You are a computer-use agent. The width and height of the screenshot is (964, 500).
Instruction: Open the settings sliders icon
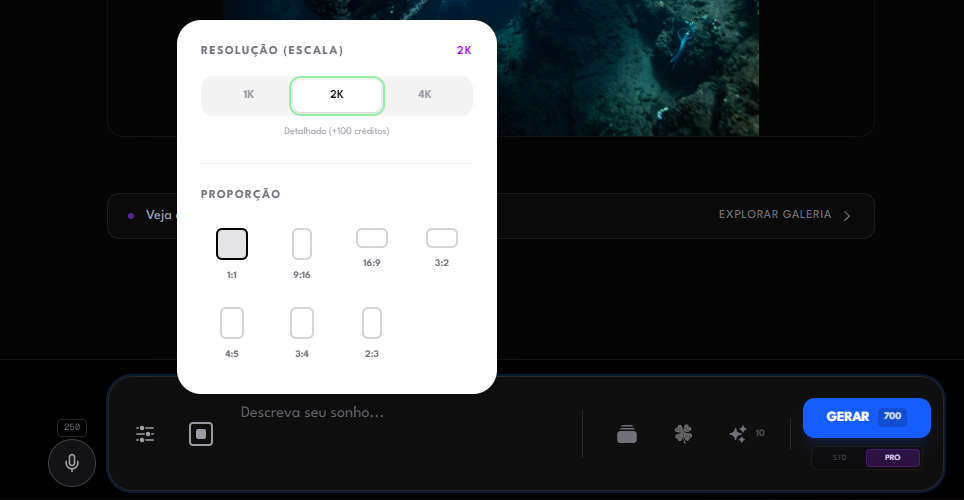145,434
